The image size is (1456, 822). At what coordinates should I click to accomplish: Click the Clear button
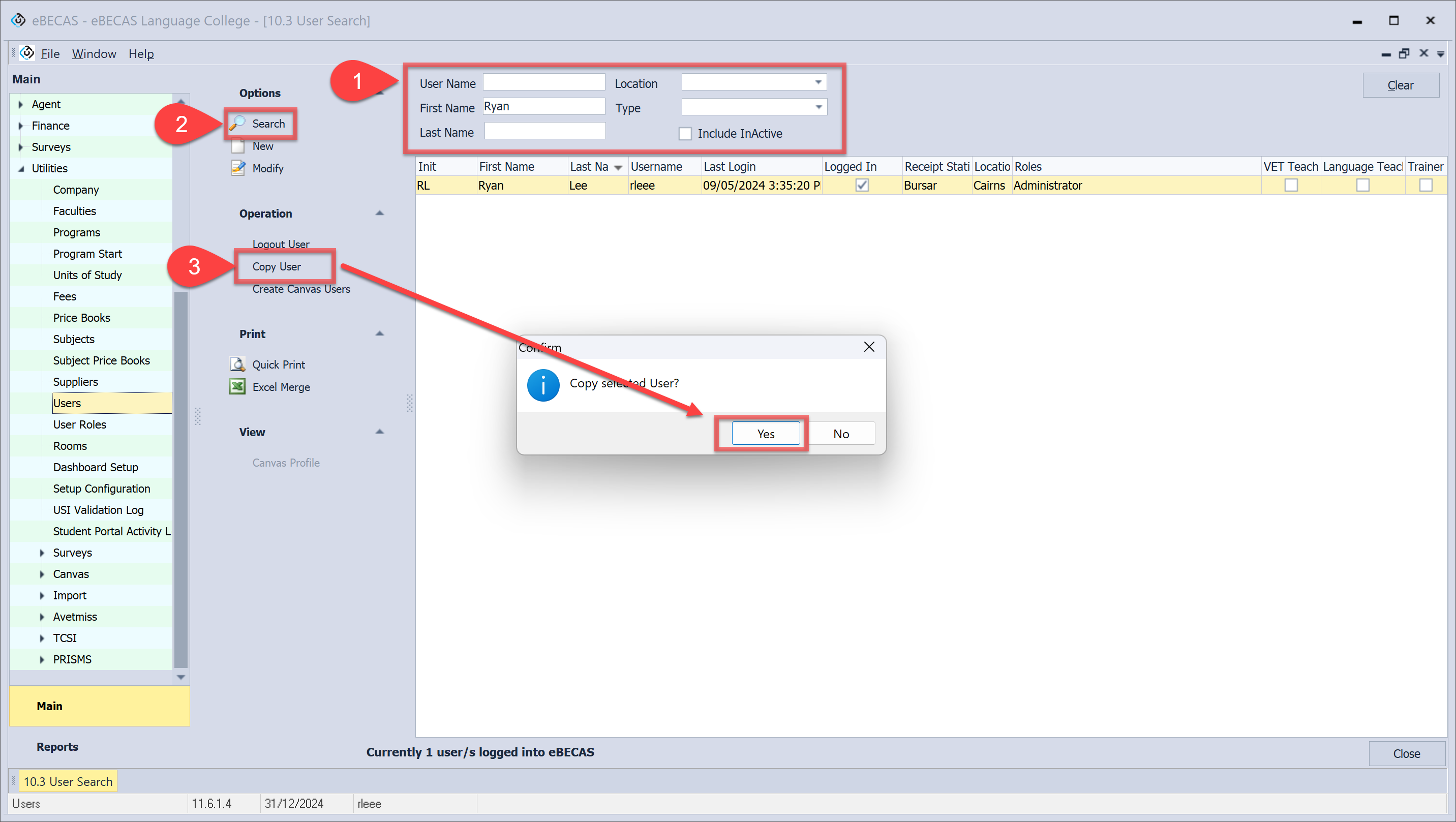(1400, 85)
